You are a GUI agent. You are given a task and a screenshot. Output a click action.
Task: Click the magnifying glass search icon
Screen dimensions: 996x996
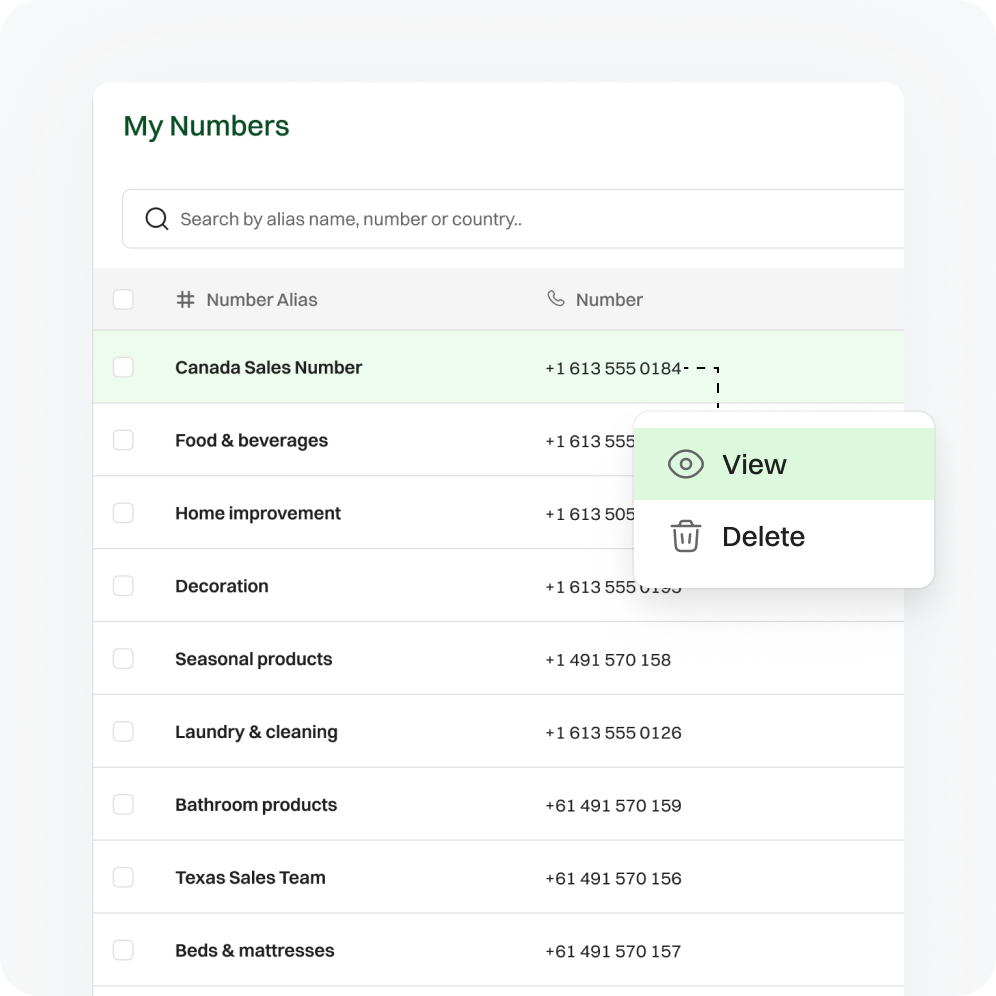click(x=157, y=219)
